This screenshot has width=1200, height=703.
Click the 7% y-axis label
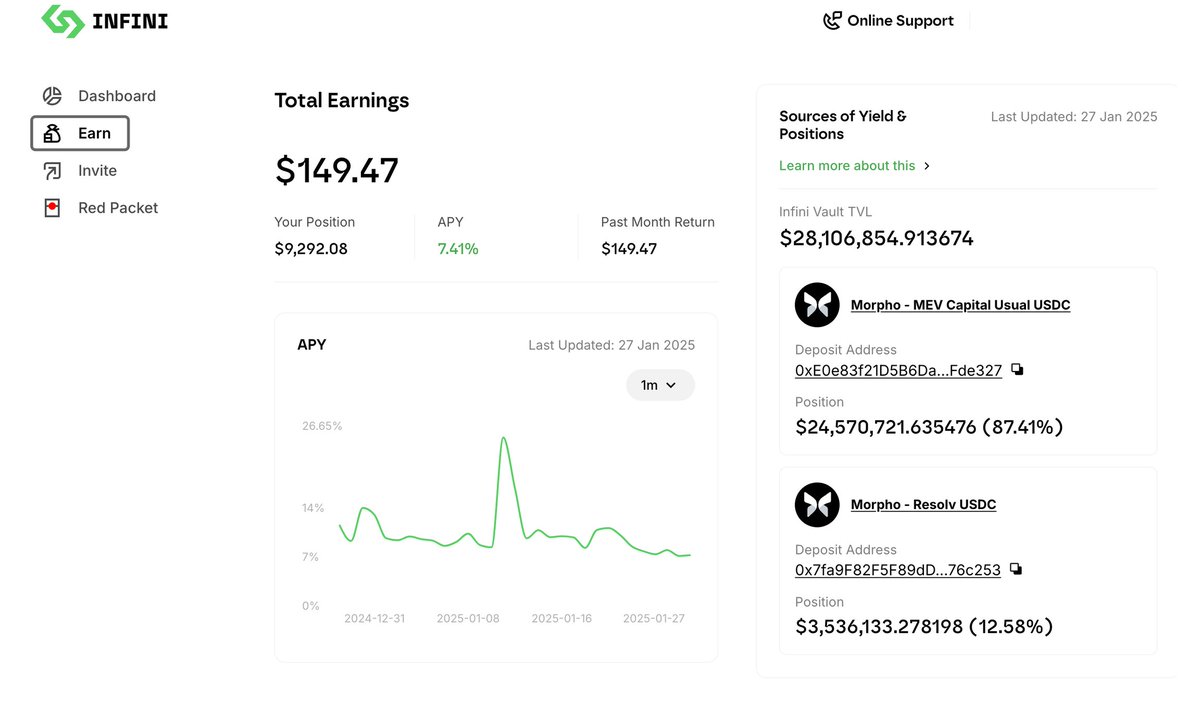pos(311,557)
